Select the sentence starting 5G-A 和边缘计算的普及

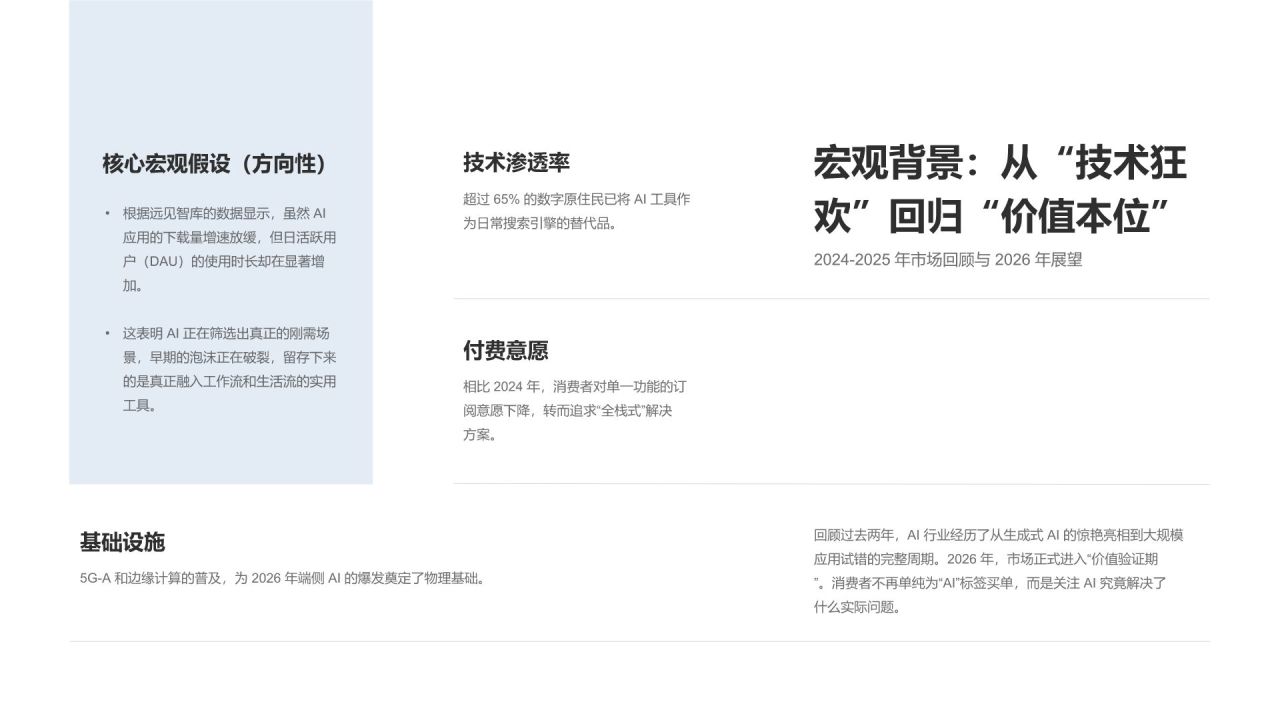click(283, 578)
